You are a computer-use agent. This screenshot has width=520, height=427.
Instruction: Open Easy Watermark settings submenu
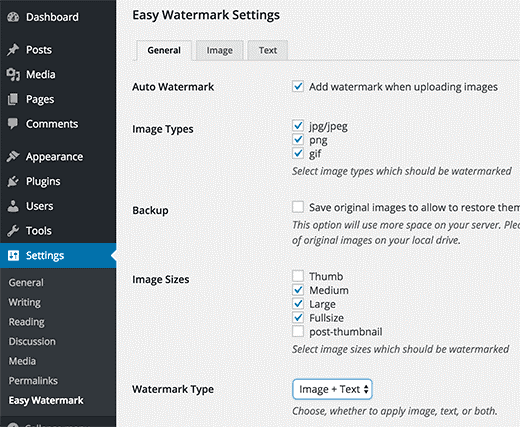coord(46,400)
